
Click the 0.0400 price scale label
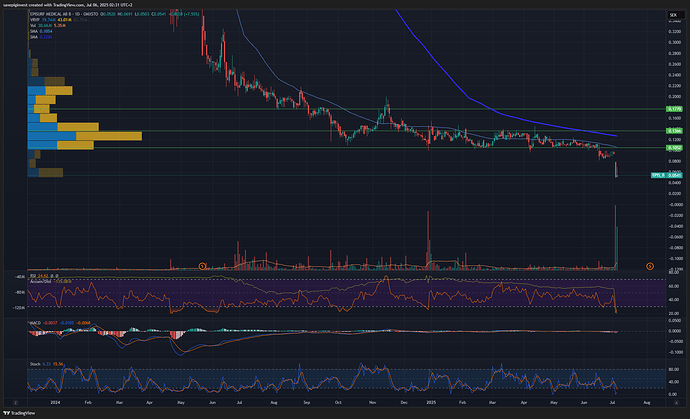(x=675, y=182)
